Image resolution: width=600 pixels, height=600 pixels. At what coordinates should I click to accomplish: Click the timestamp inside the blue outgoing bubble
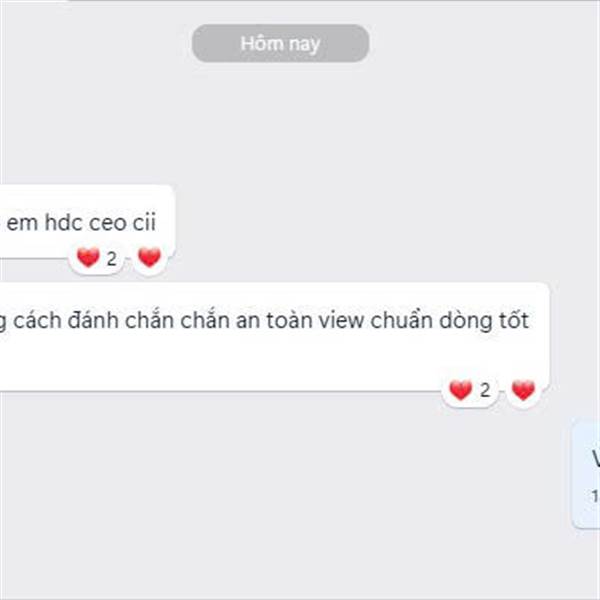(595, 496)
